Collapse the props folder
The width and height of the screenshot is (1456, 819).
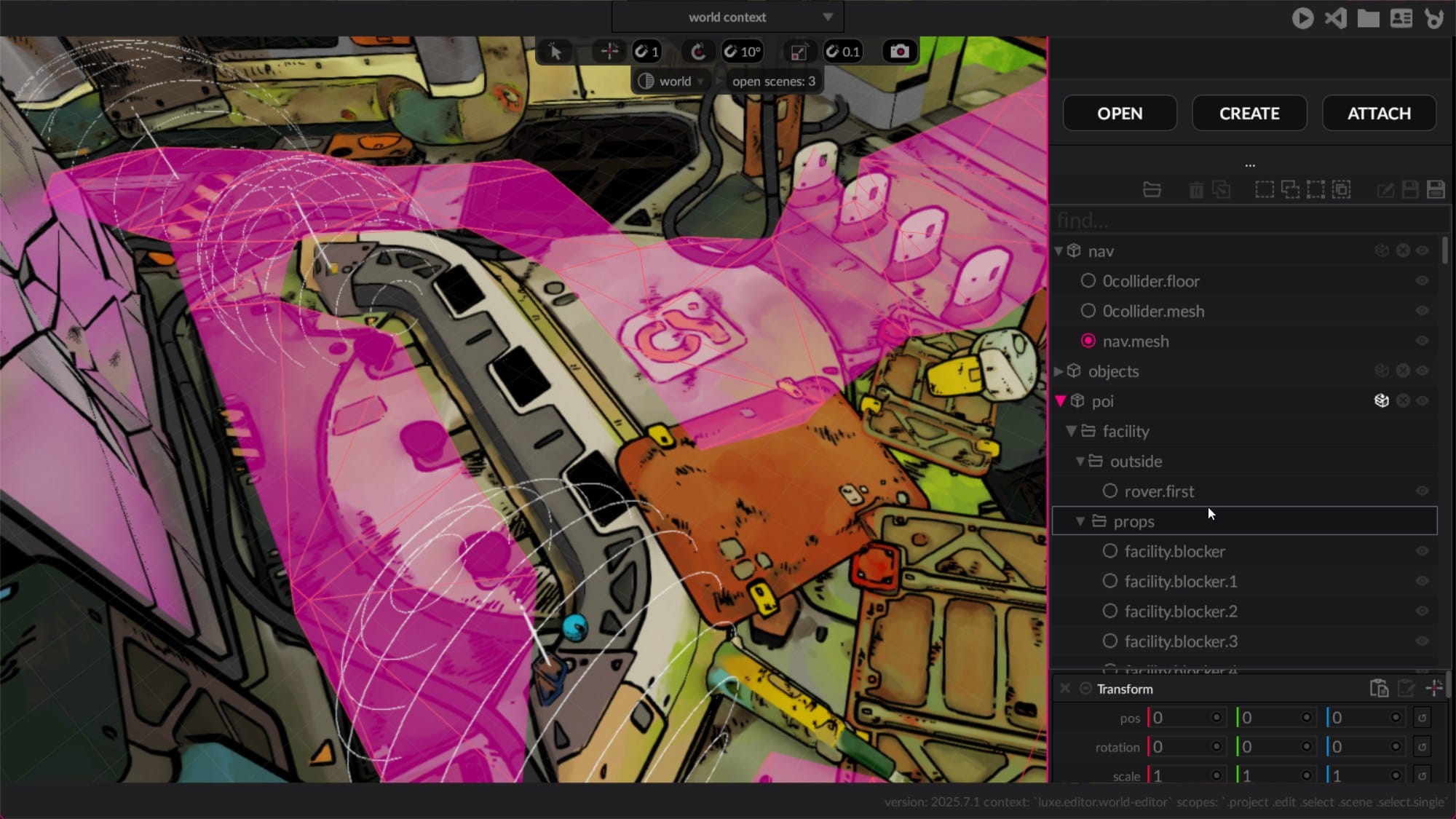pos(1080,522)
